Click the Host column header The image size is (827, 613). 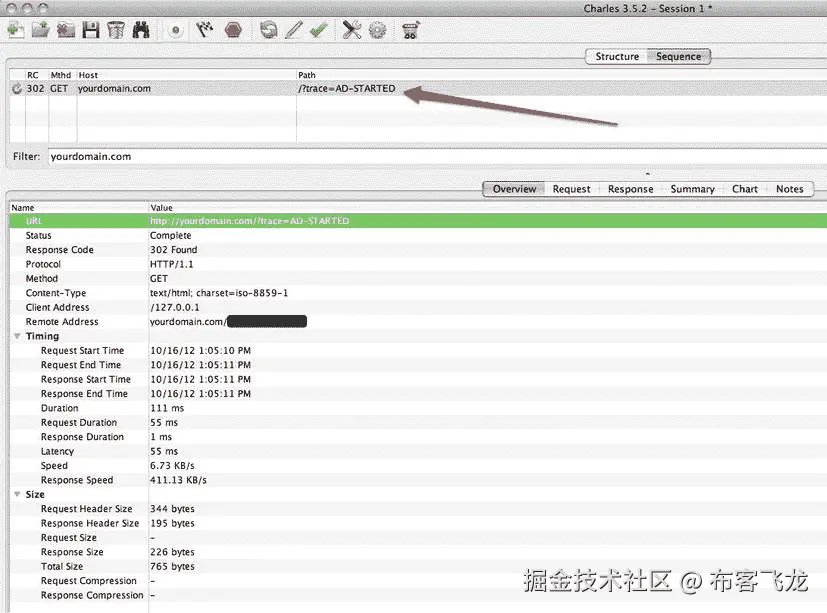[186, 75]
